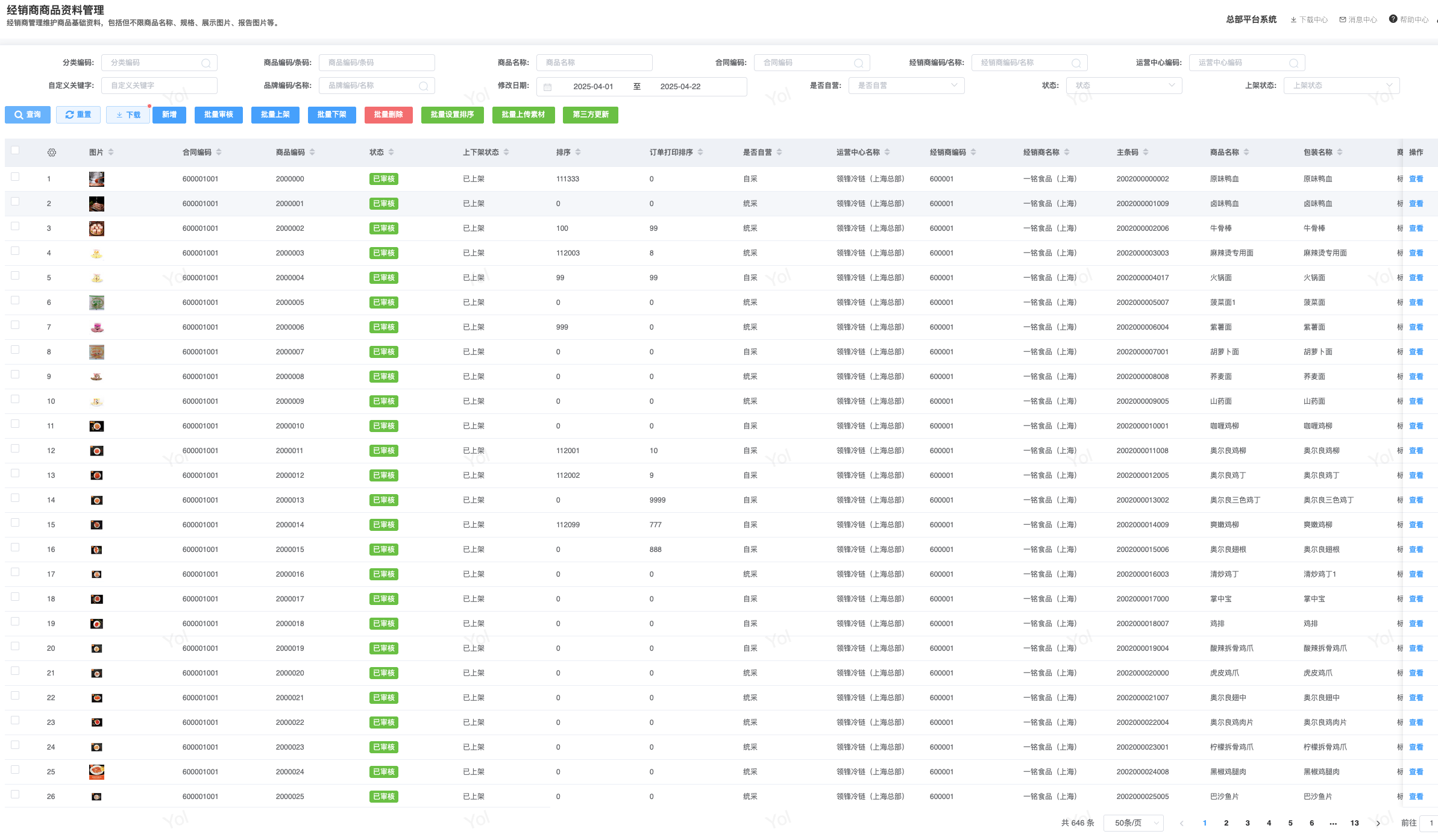Jump to page 13 in pagination
The image size is (1438, 840).
[x=1354, y=823]
